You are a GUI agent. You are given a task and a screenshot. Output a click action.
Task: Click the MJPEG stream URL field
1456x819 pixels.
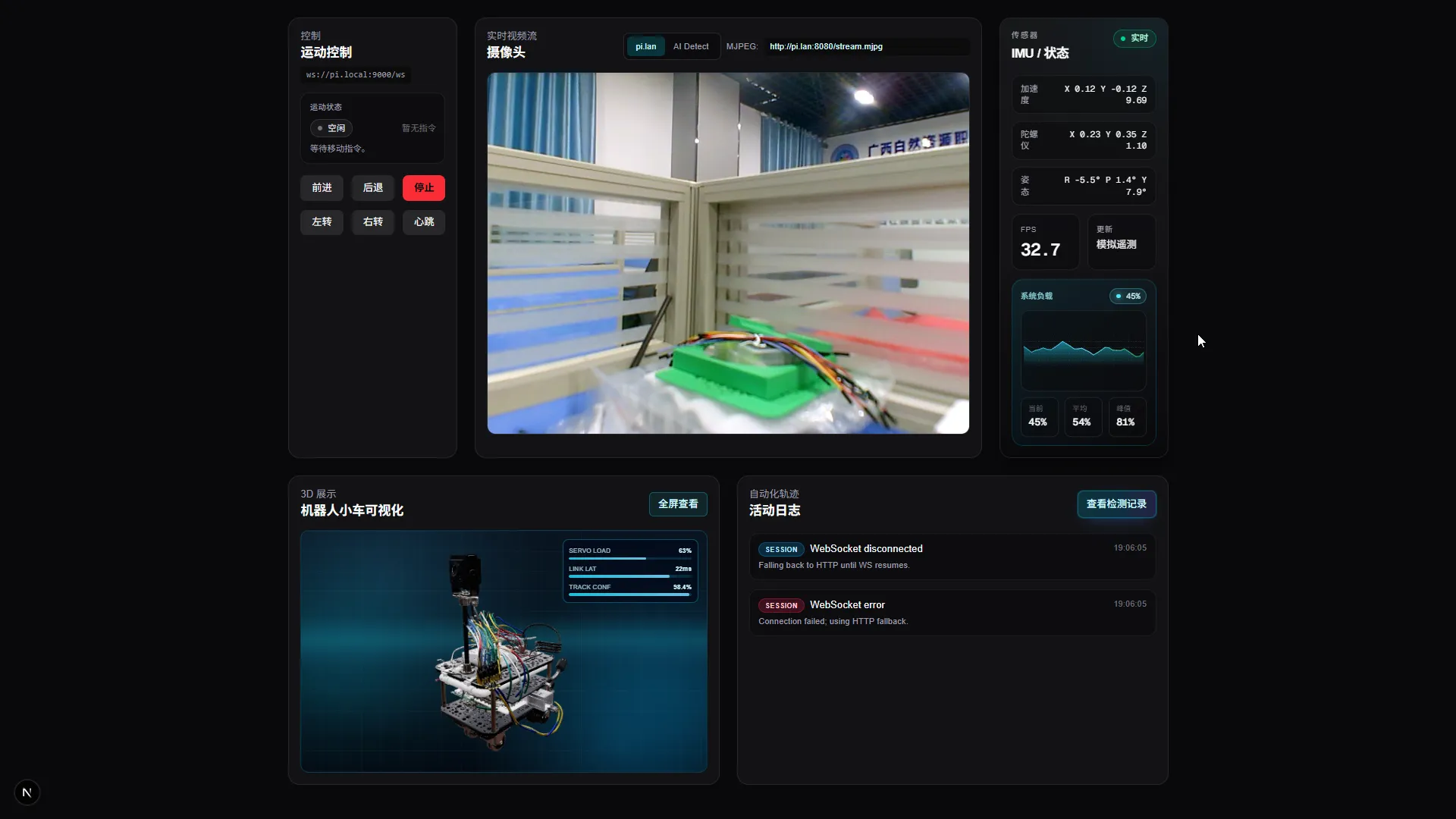tap(867, 46)
